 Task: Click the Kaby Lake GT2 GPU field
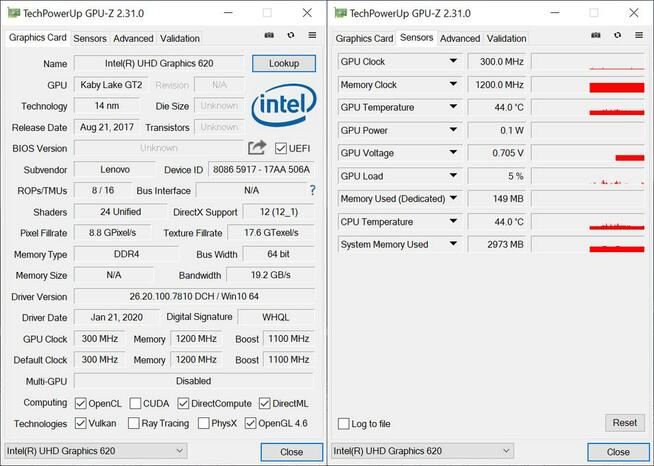(x=111, y=85)
